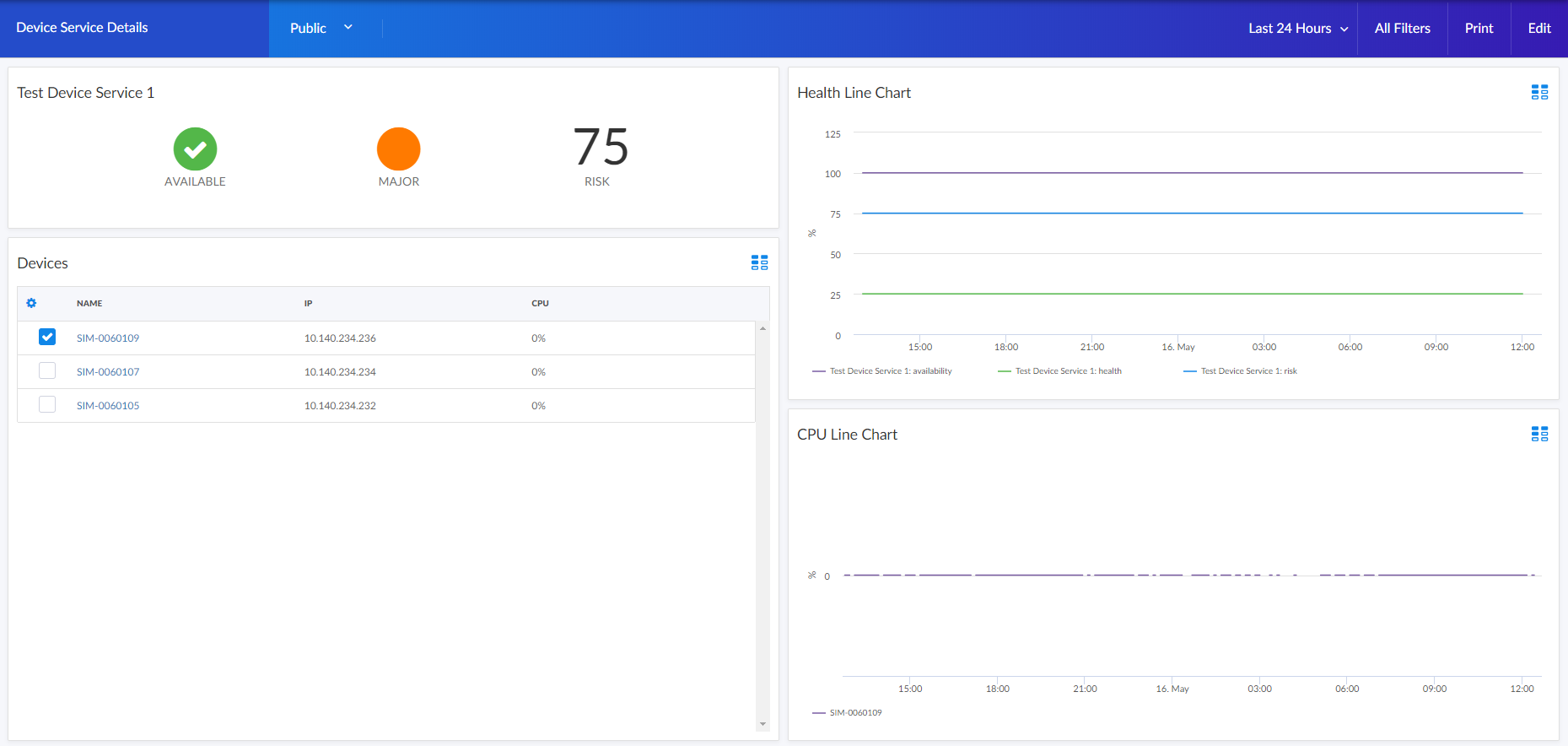1568x746 pixels.
Task: Click the Devices table gear settings icon
Action: coord(31,303)
